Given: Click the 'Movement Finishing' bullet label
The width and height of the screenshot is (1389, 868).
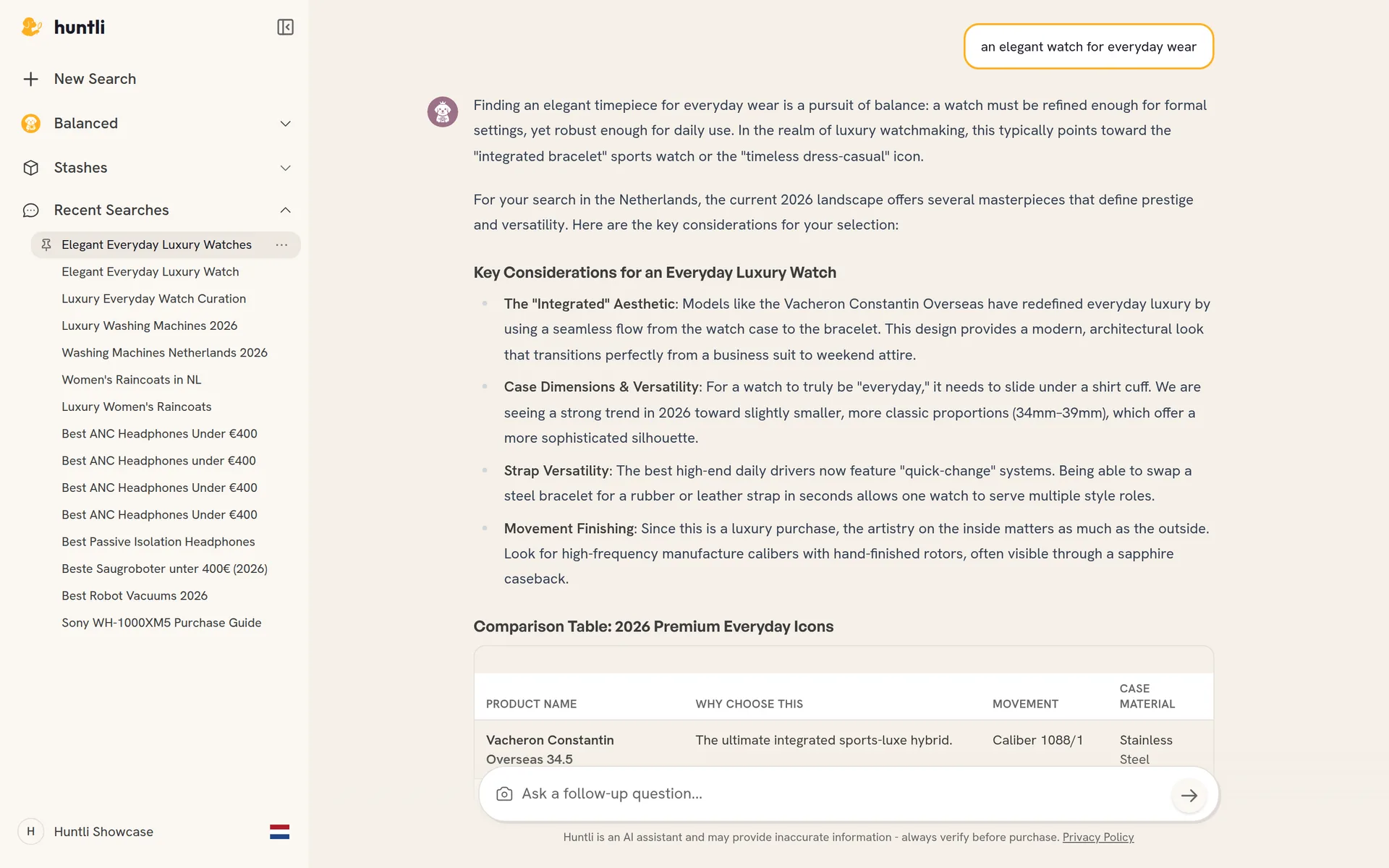Looking at the screenshot, I should pyautogui.click(x=570, y=529).
